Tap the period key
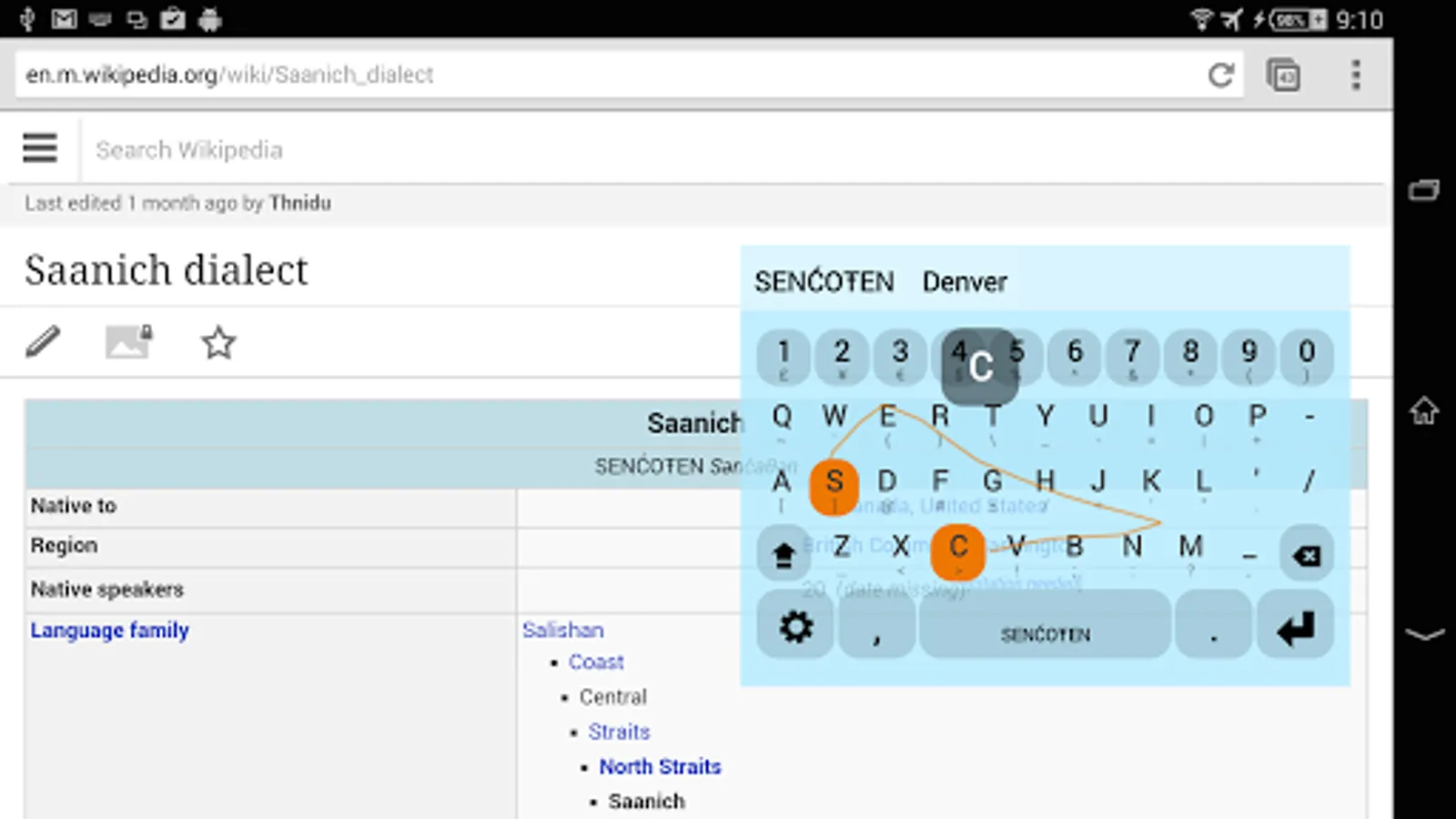 1213,626
